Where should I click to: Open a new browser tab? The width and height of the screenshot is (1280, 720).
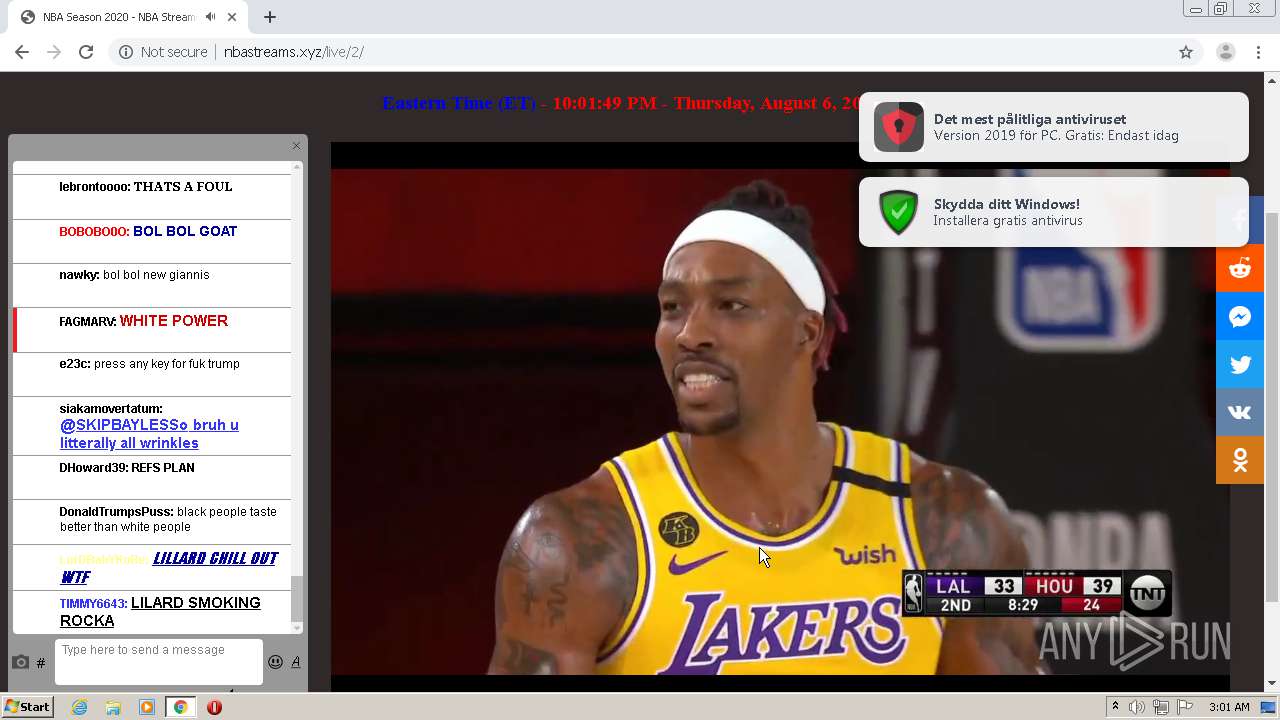(269, 17)
